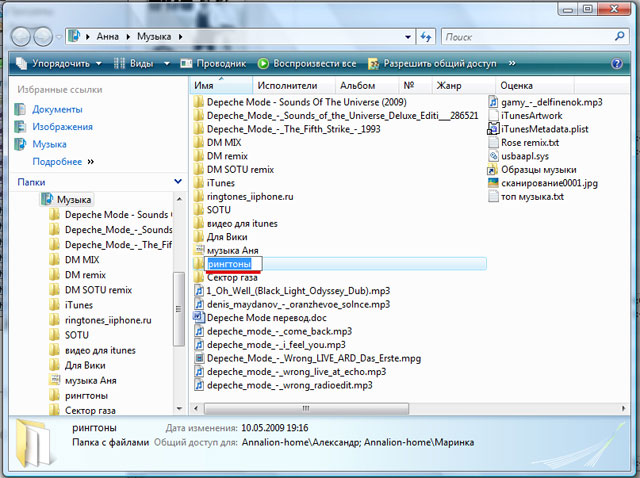Open recent pages dropdown next to Forward button

59,37
